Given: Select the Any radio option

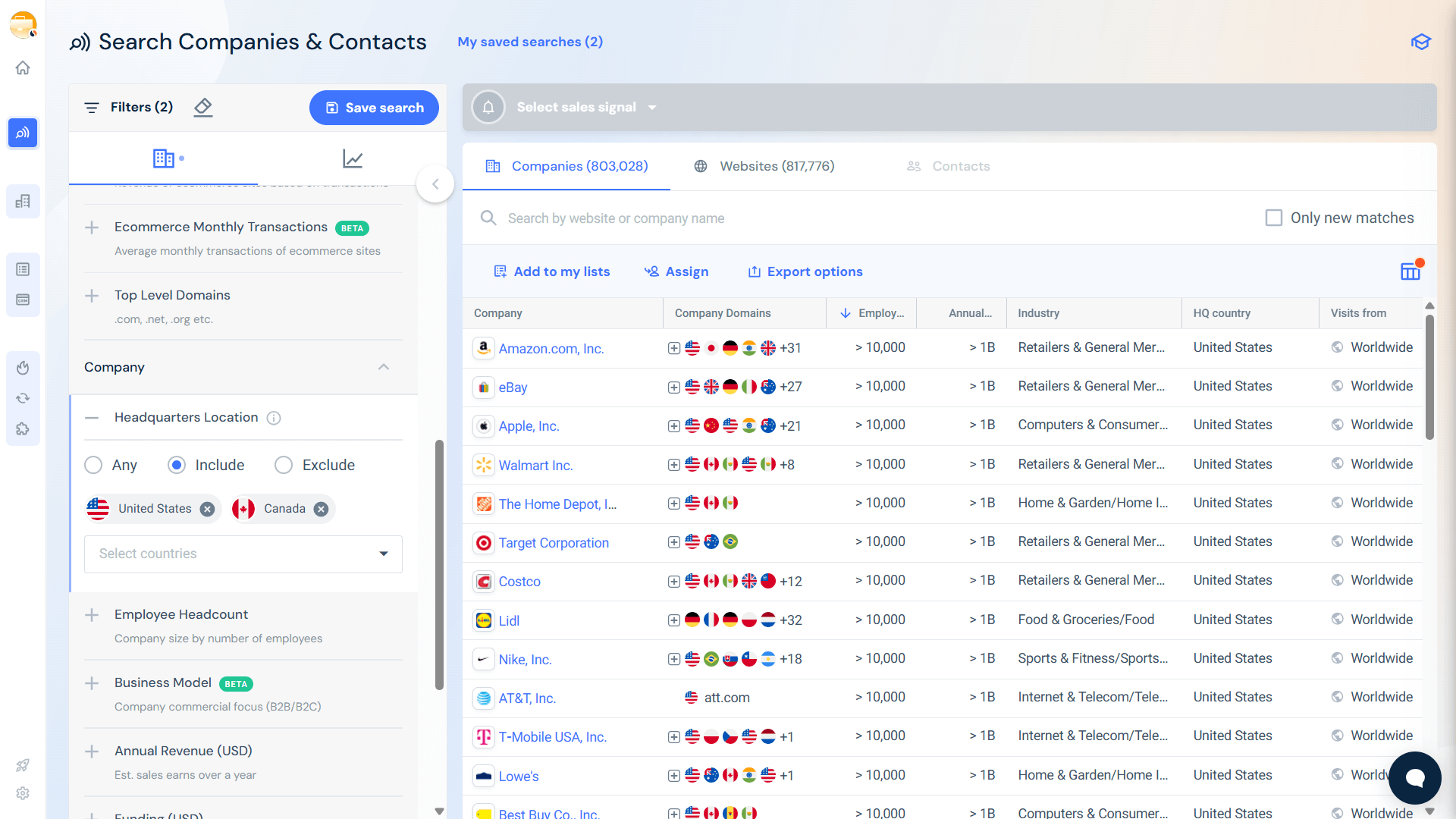Looking at the screenshot, I should click(93, 465).
